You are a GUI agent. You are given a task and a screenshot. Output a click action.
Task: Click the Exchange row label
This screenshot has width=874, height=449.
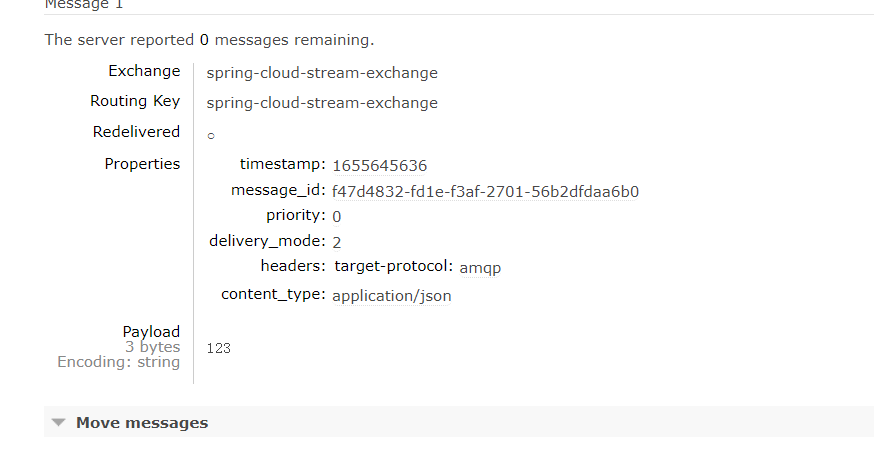(144, 71)
